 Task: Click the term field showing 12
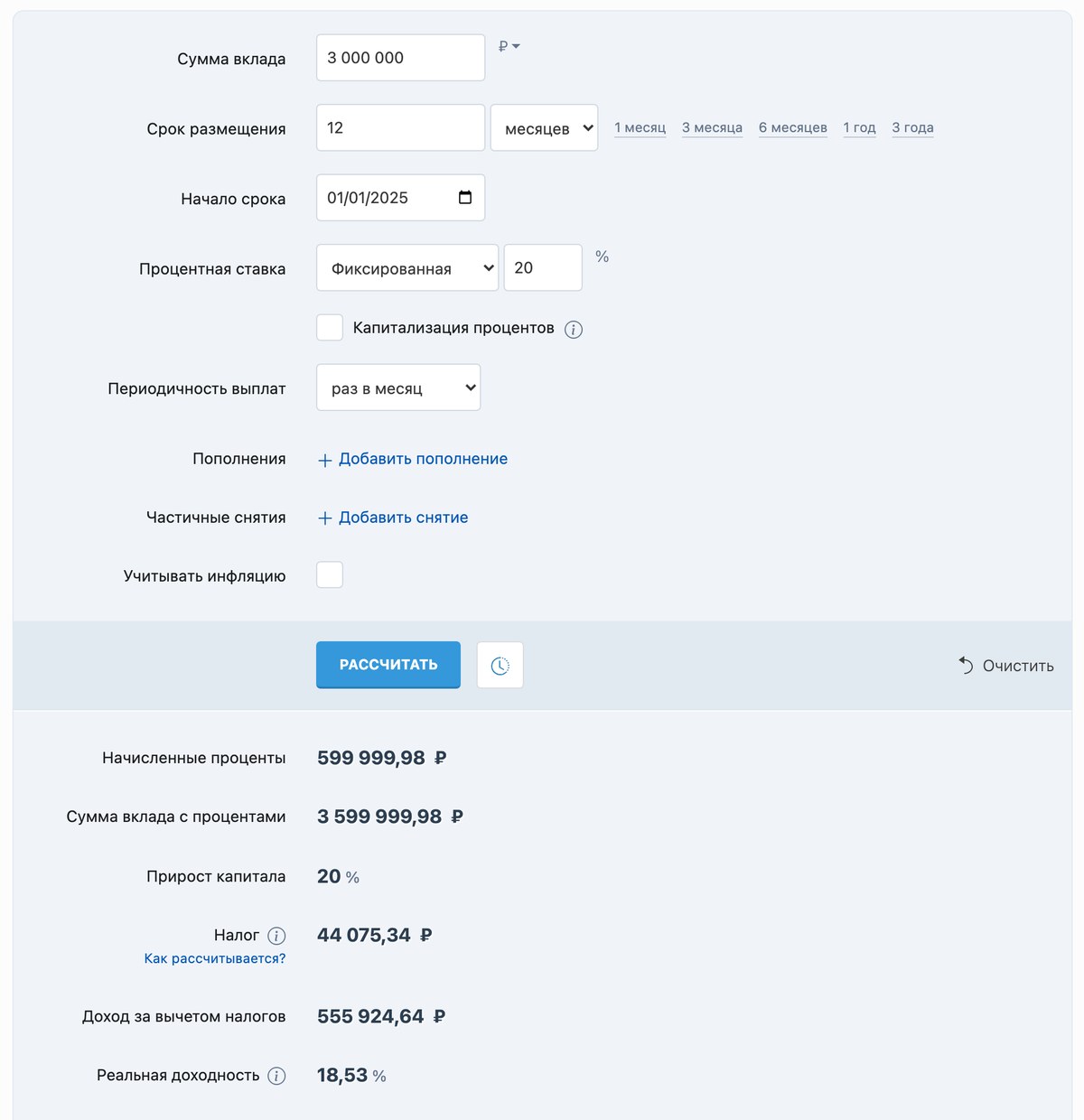coord(400,127)
